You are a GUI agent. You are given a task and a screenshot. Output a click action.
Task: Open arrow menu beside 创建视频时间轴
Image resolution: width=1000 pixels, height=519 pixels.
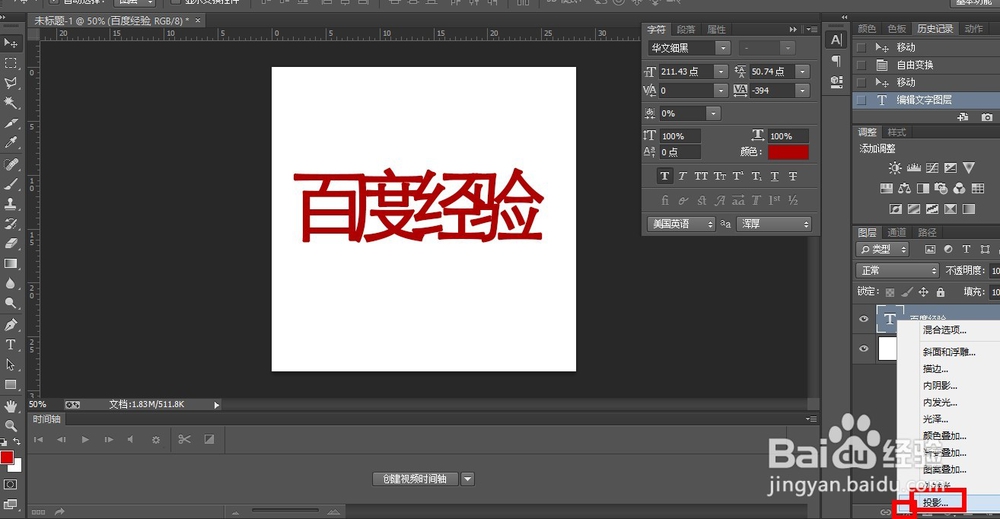(x=467, y=479)
